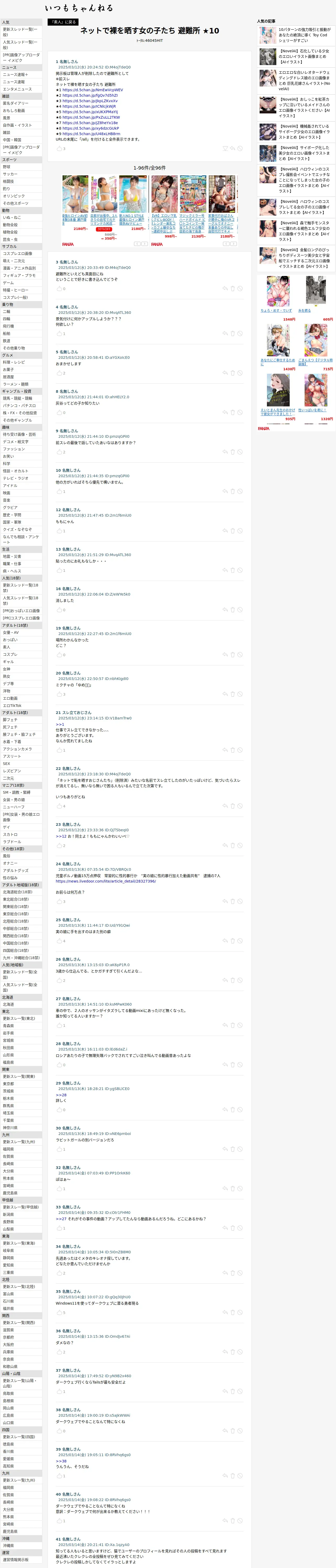
Task: Click trash icon on post 5
Action: pyautogui.click(x=232, y=373)
